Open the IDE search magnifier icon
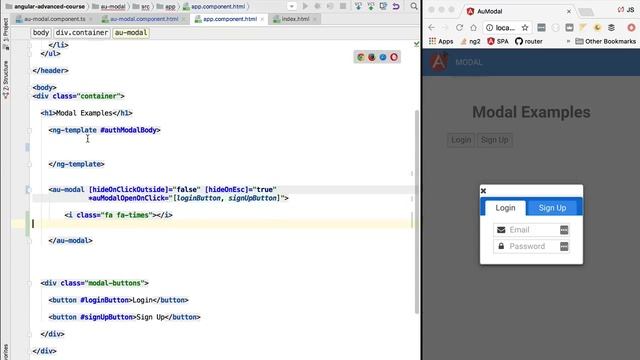This screenshot has width=640, height=360. [x=414, y=6]
